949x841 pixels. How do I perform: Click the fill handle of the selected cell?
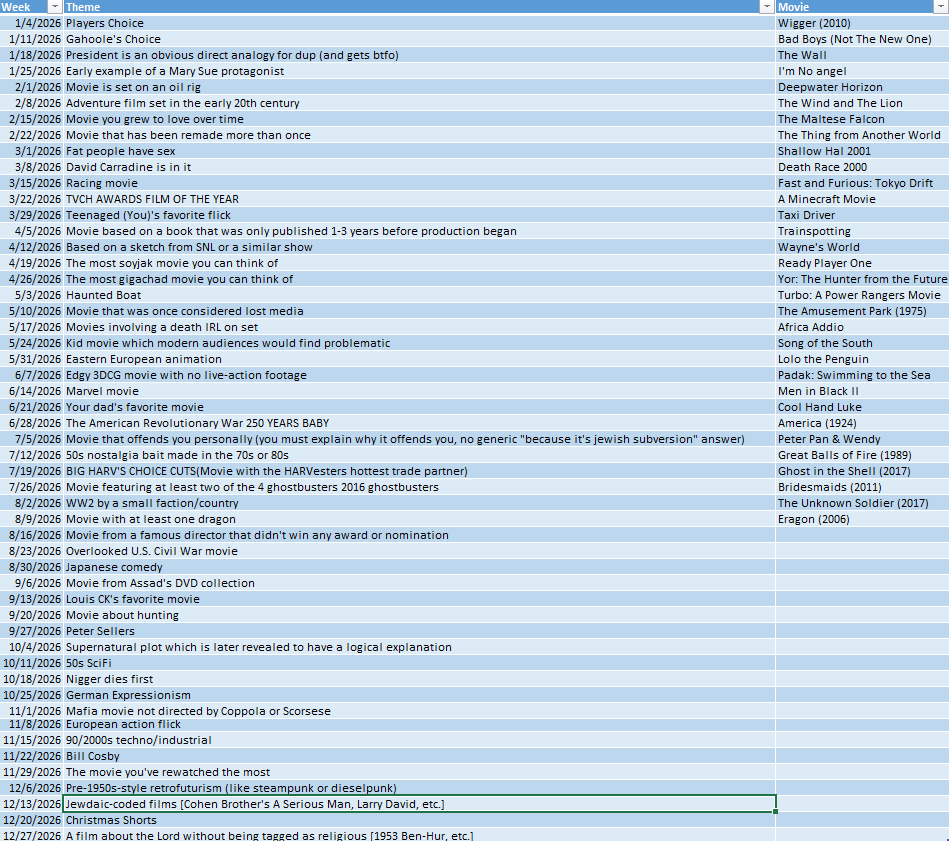[775, 811]
